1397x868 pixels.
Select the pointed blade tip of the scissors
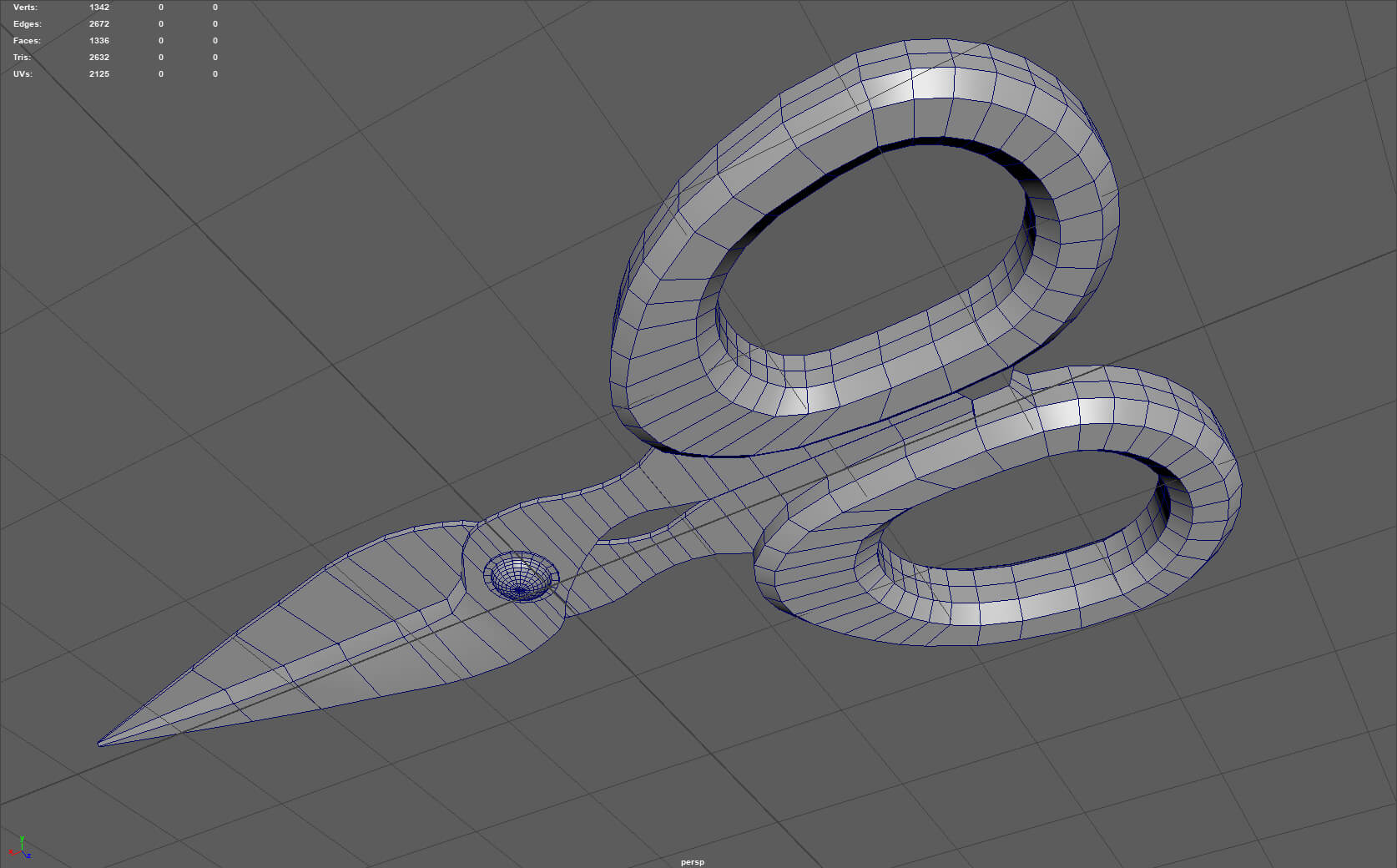point(113,739)
